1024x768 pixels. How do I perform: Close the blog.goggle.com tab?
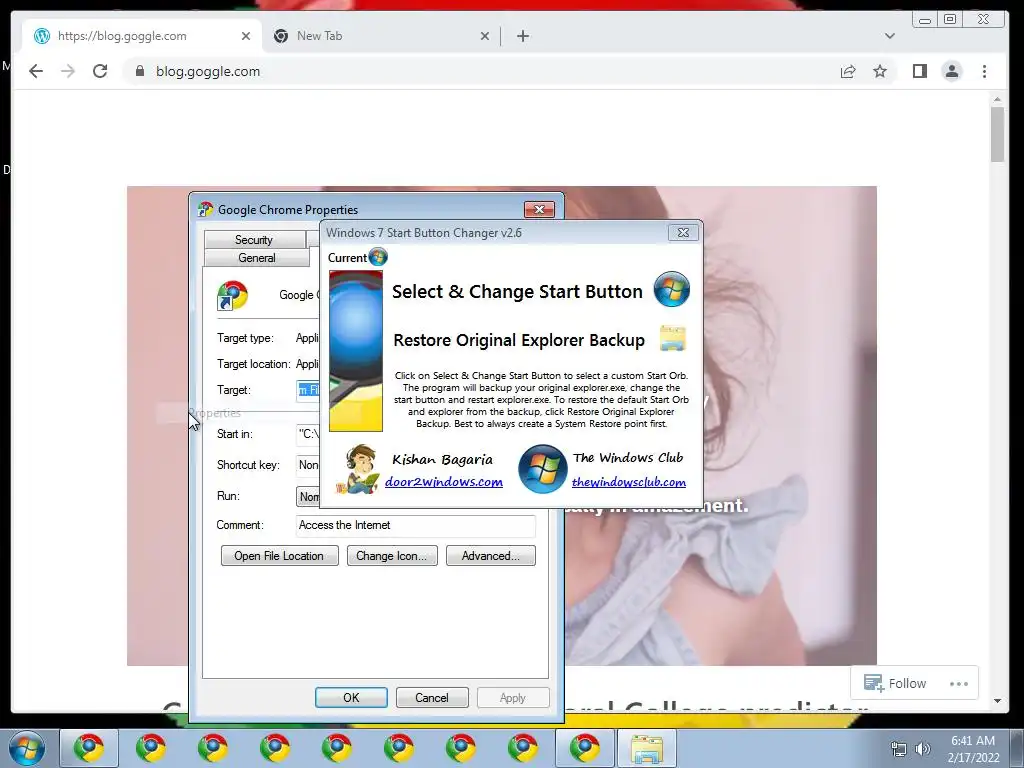coord(246,36)
